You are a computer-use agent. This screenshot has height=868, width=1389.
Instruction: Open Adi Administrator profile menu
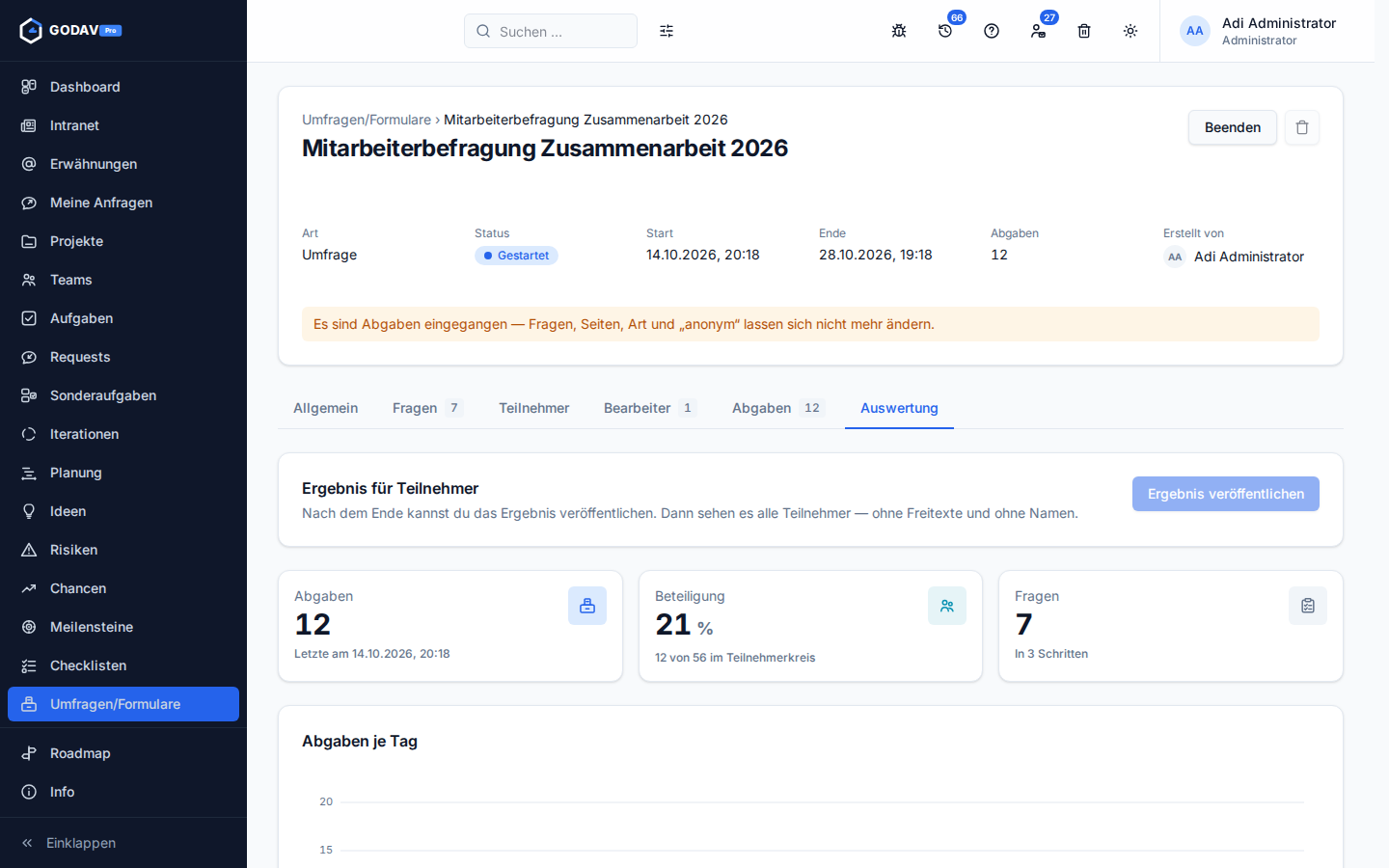[x=1259, y=31]
